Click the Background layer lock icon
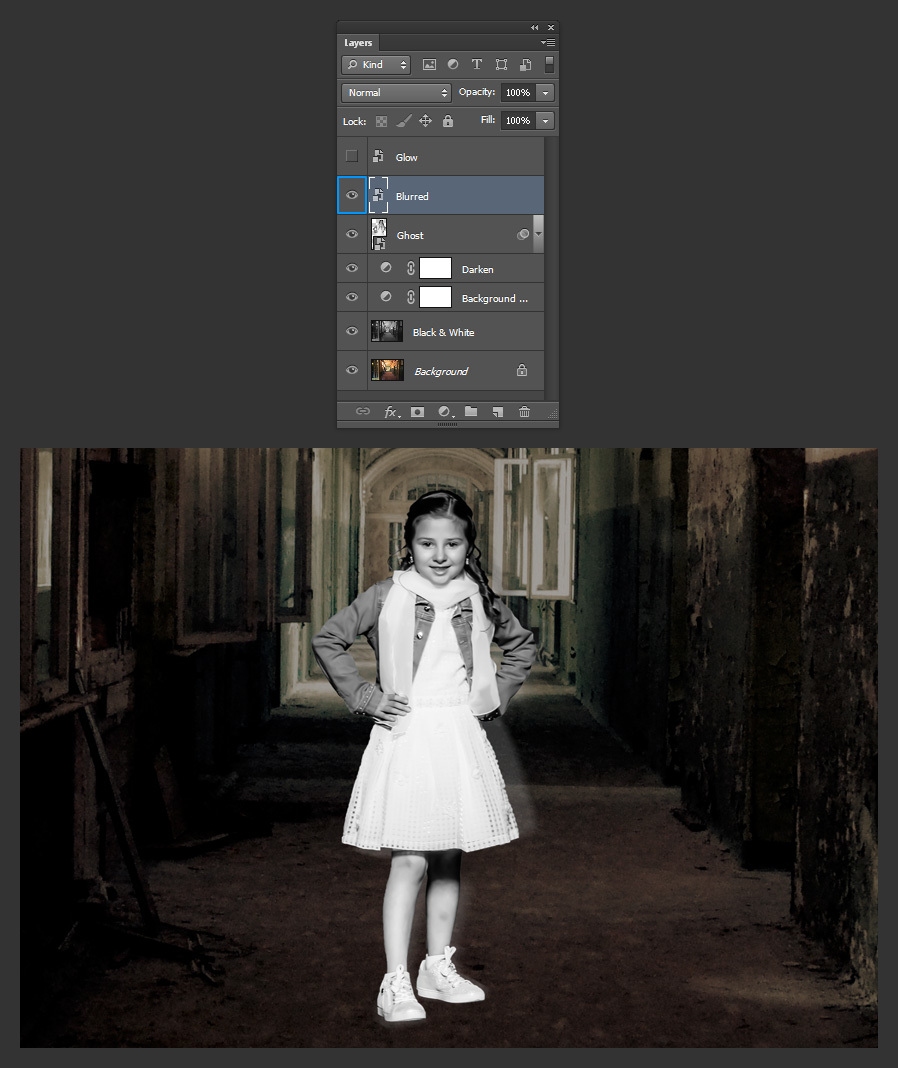The width and height of the screenshot is (898, 1068). (x=522, y=370)
